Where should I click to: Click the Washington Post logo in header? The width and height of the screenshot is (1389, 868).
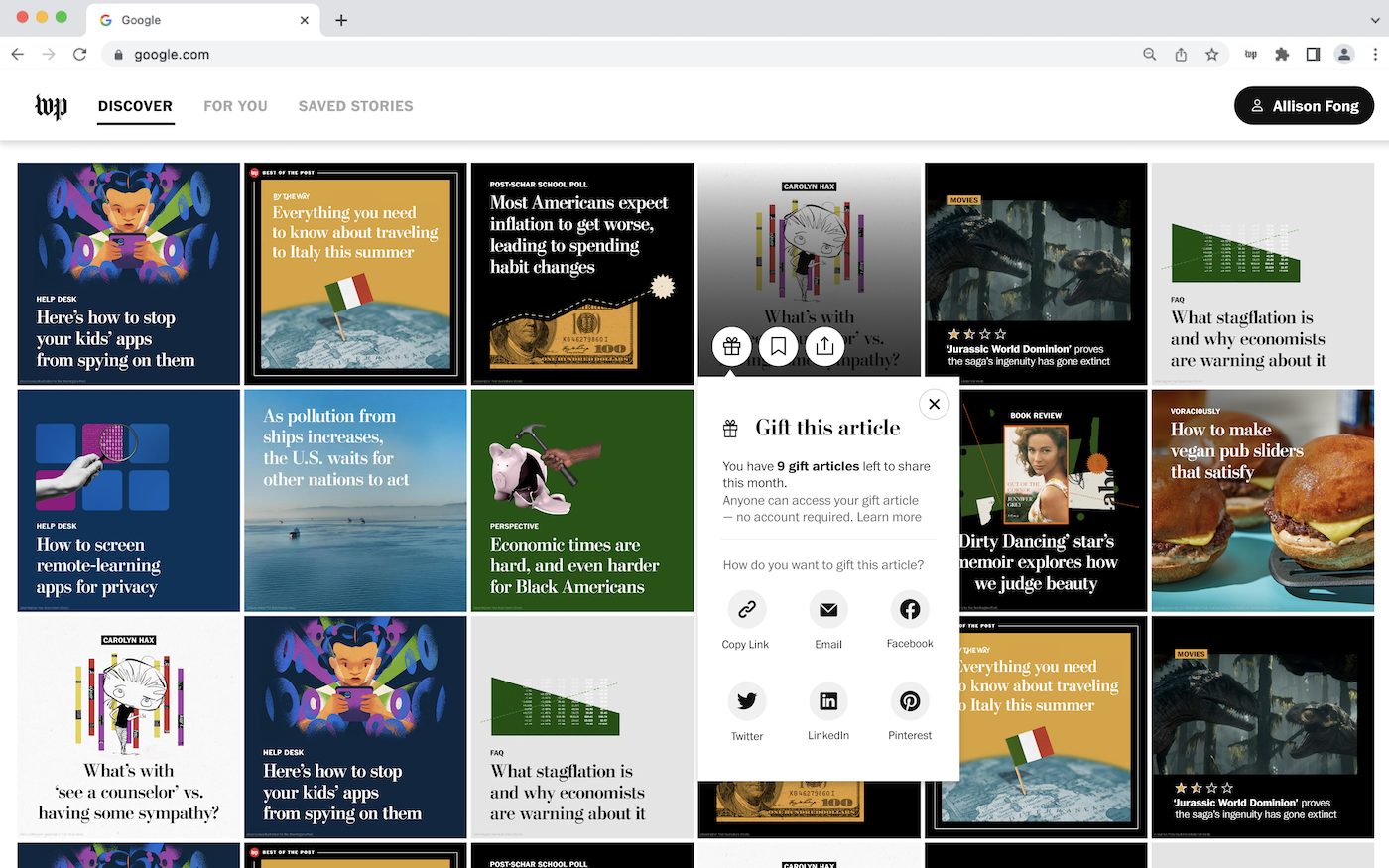(x=52, y=106)
